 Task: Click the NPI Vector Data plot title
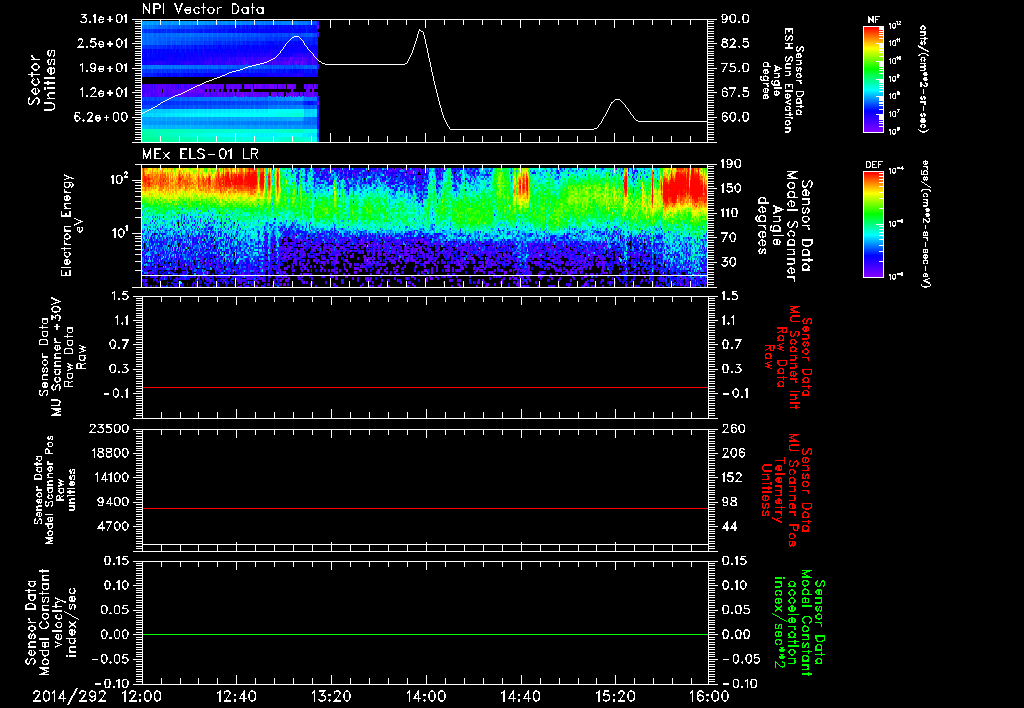(x=203, y=9)
